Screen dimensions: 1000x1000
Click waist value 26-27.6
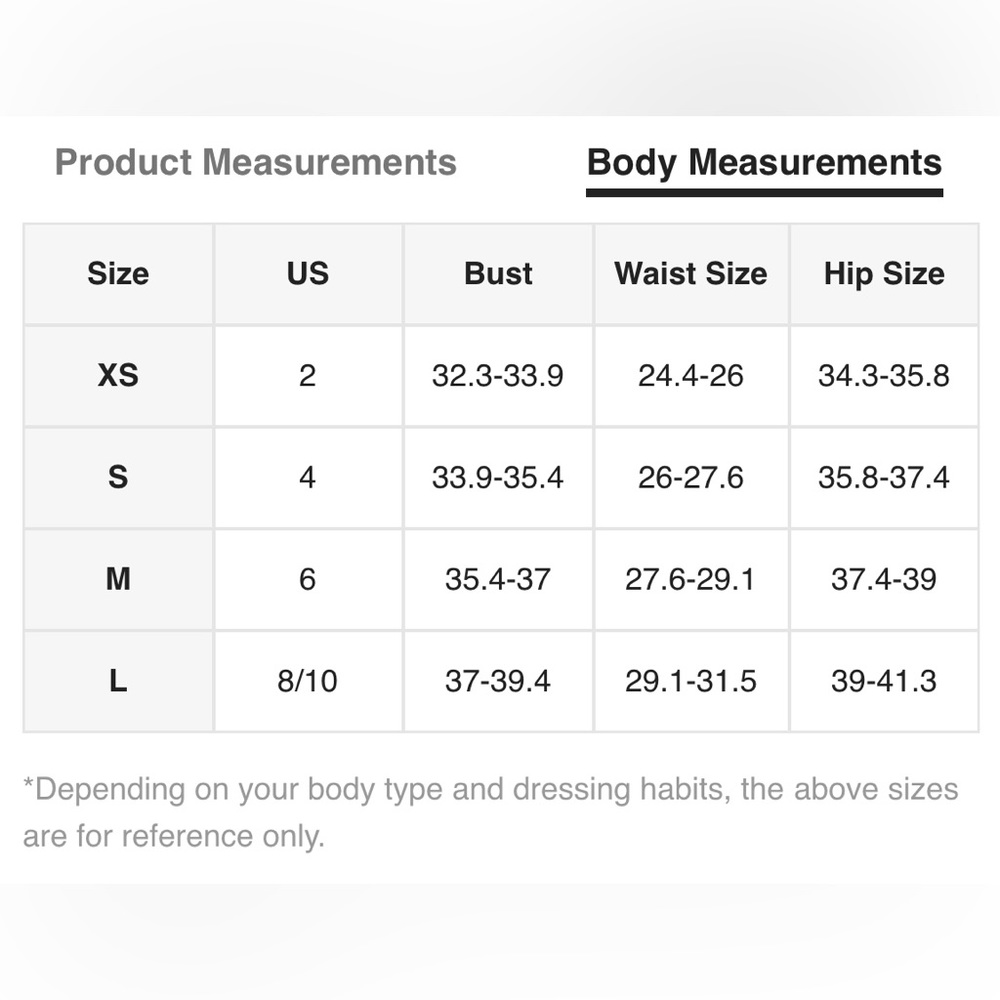click(x=691, y=477)
